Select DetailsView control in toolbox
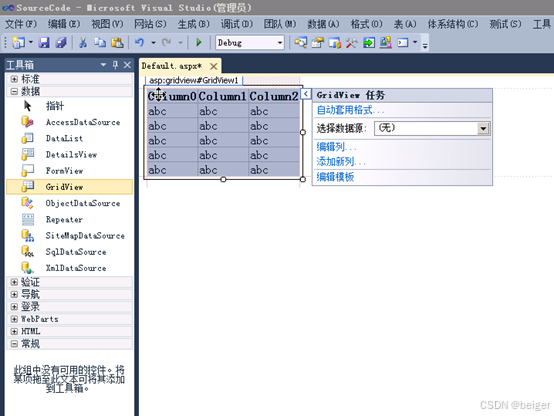The image size is (554, 416). 70,155
